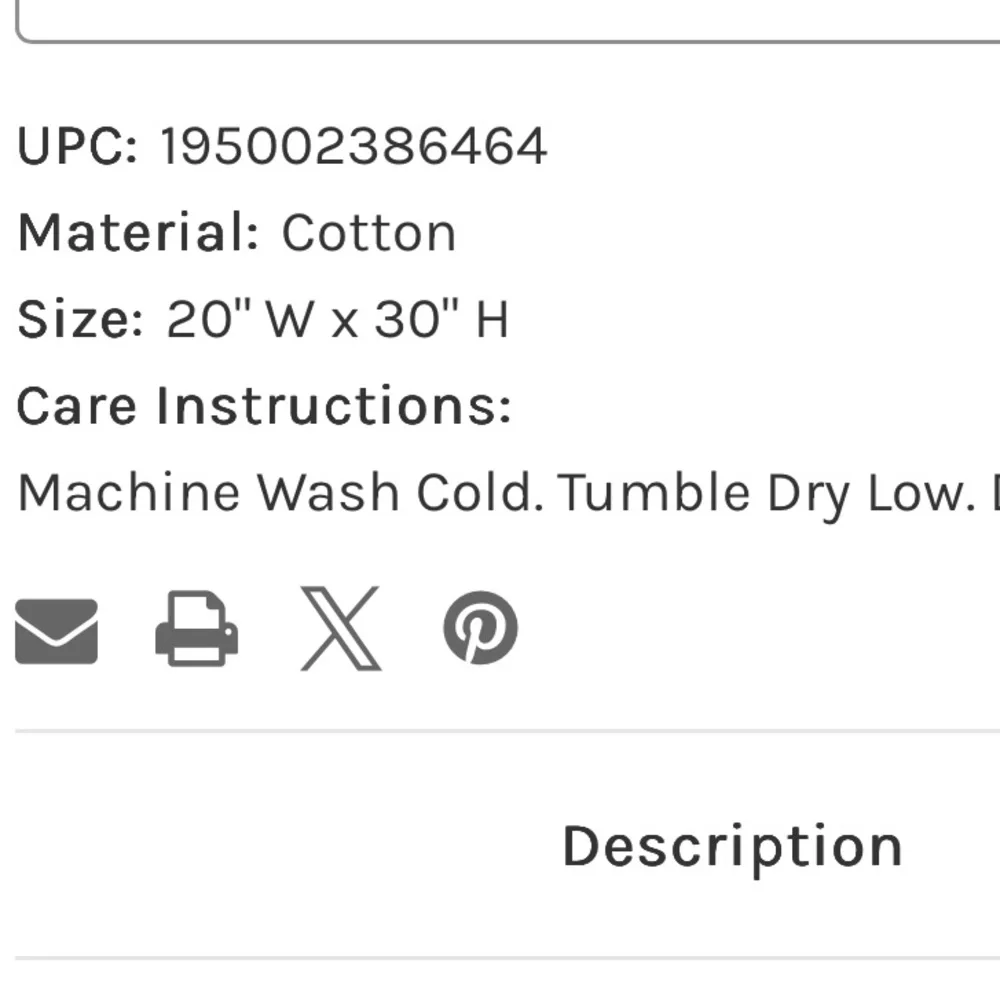Image resolution: width=1000 pixels, height=1000 pixels.
Task: Click the Size label
Action: tap(80, 319)
